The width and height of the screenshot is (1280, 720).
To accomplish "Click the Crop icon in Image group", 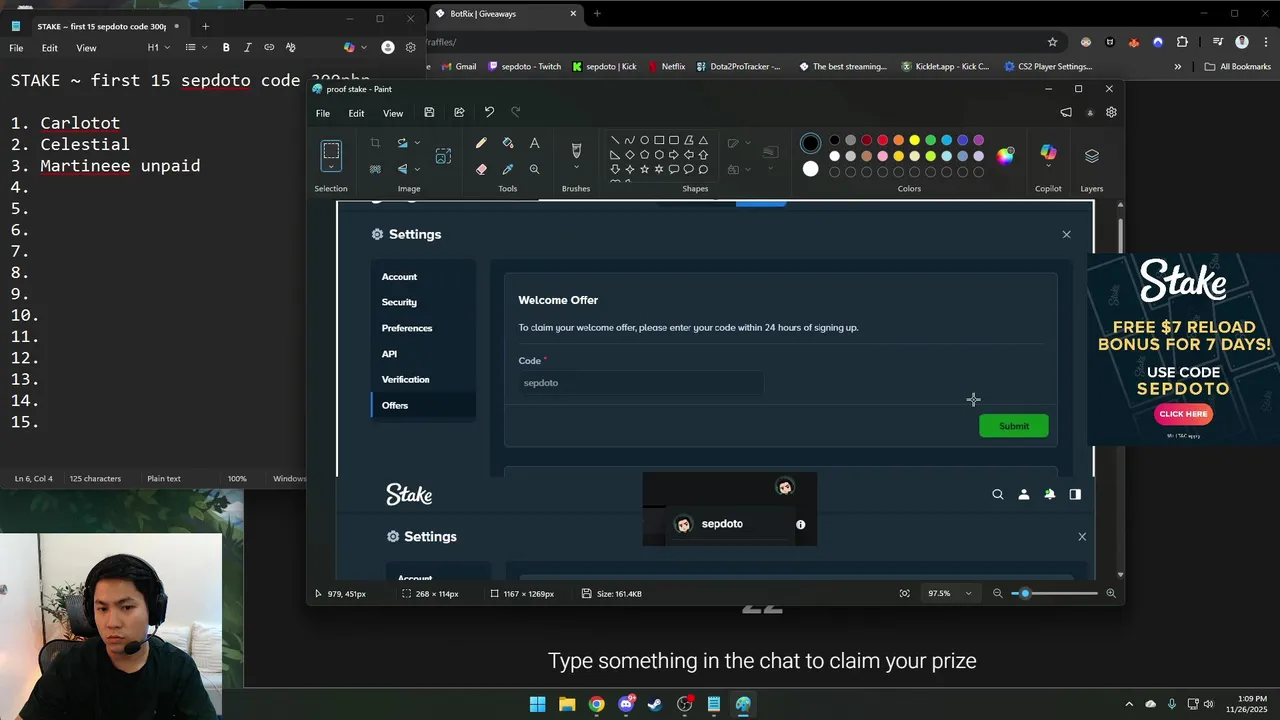I will point(375,143).
